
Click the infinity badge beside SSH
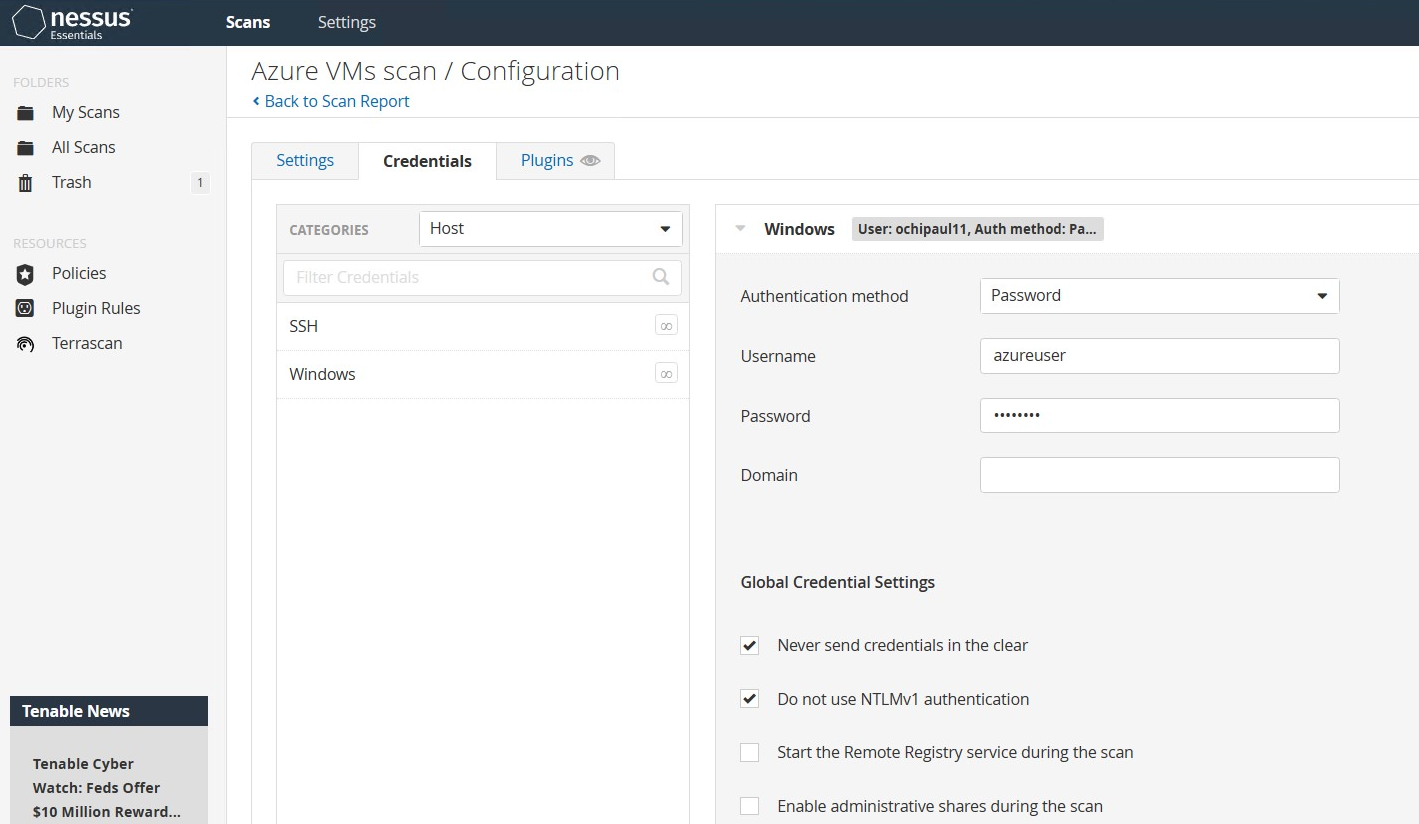click(666, 325)
